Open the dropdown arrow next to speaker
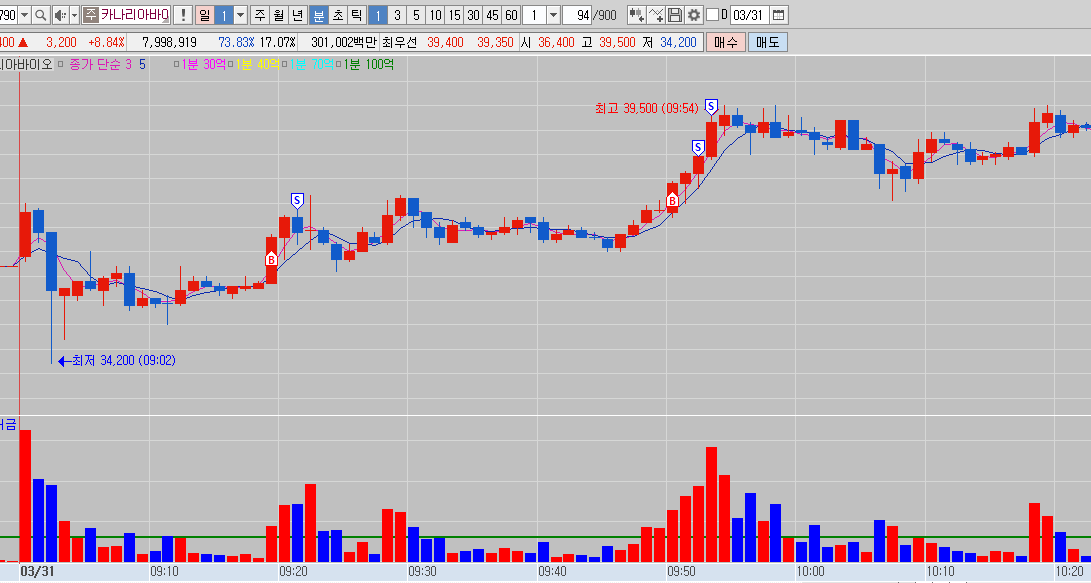 pos(73,15)
